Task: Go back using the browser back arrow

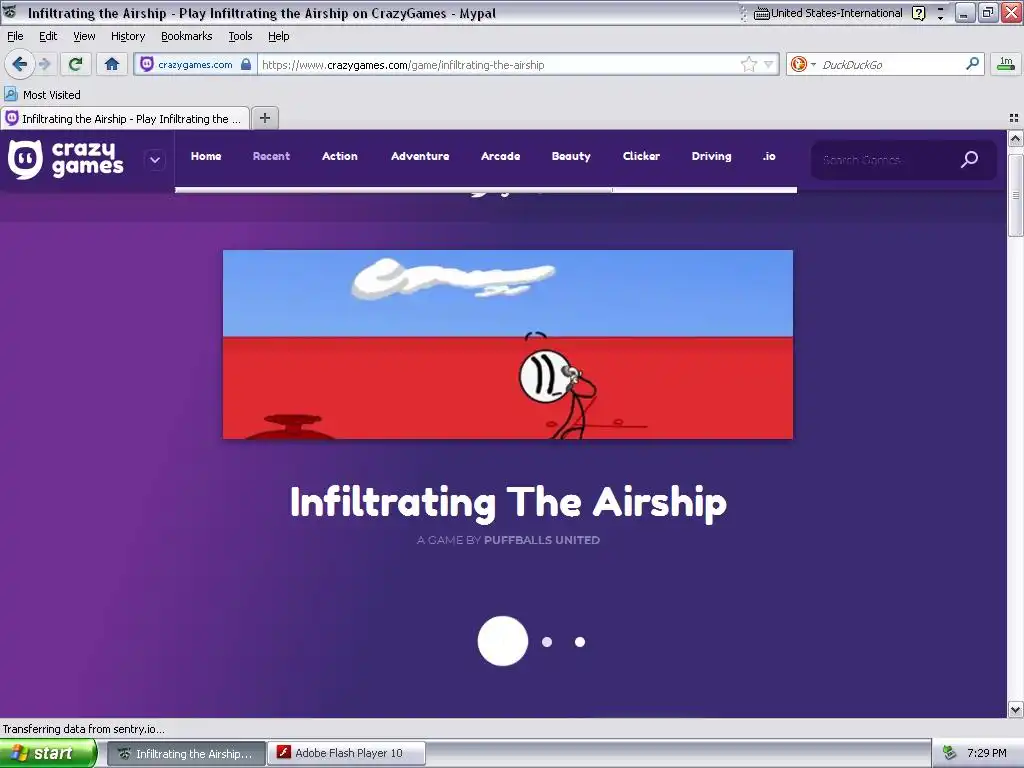Action: (x=19, y=64)
